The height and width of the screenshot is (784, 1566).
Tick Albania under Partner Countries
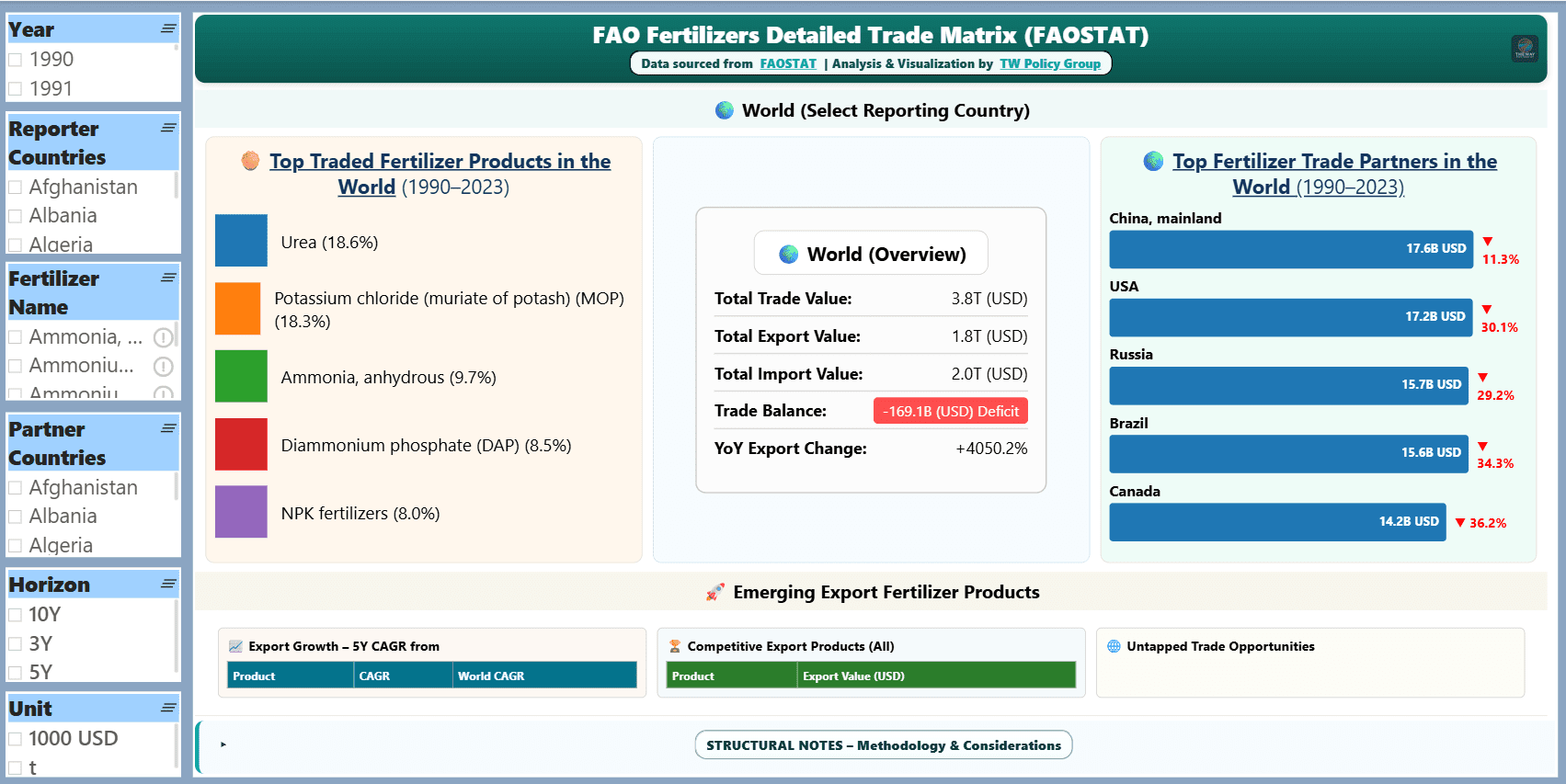(x=16, y=517)
